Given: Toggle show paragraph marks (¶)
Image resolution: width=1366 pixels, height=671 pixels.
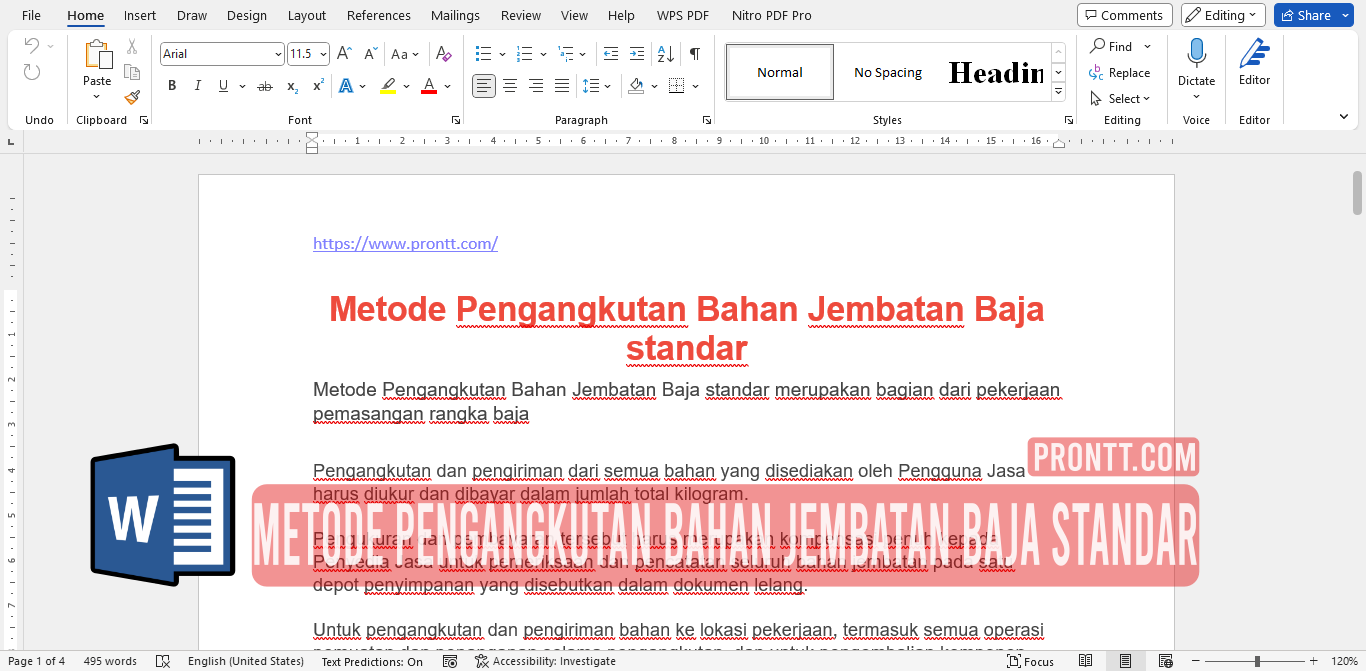Looking at the screenshot, I should [x=695, y=54].
